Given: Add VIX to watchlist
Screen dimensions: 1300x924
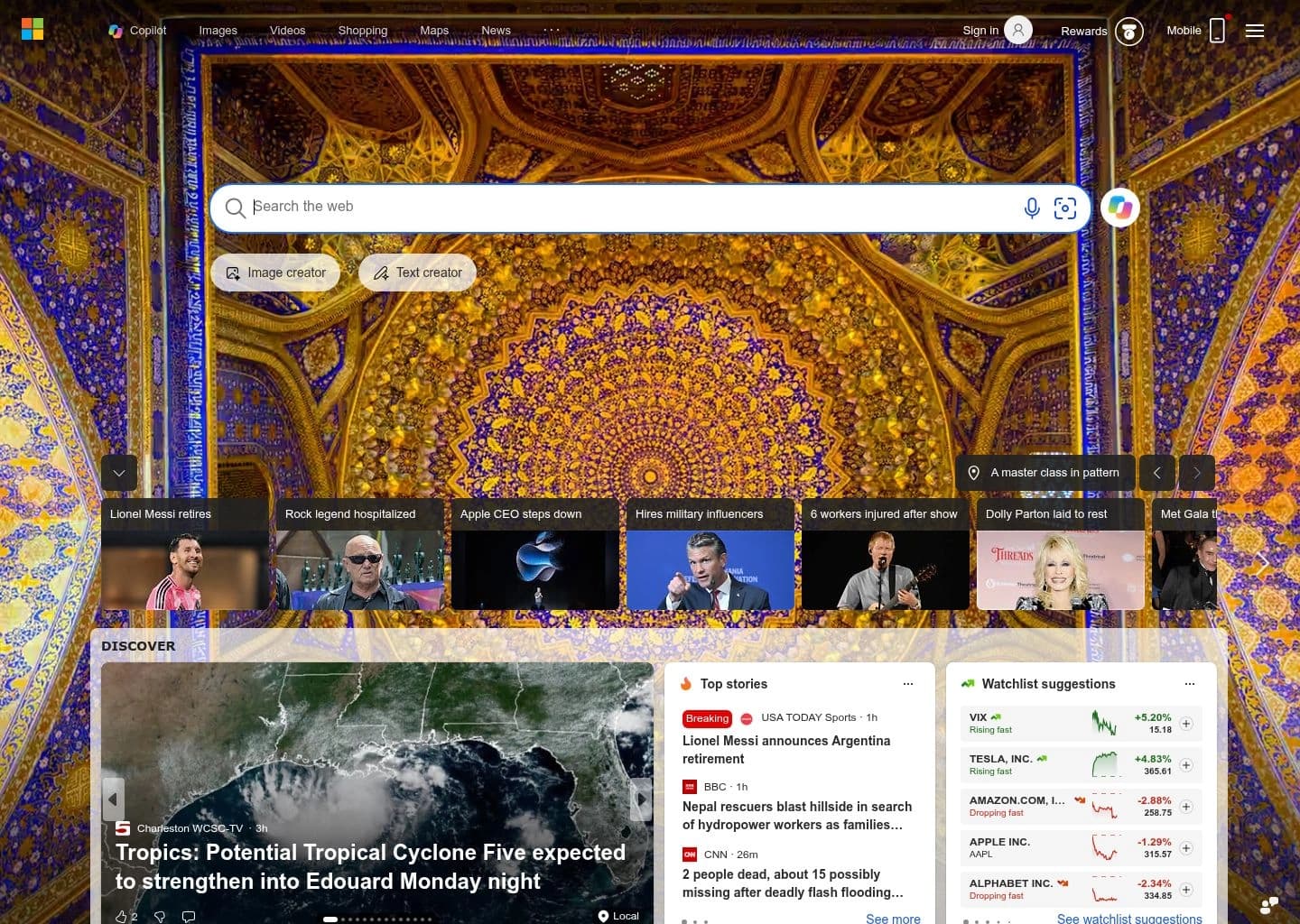Looking at the screenshot, I should coord(1186,724).
